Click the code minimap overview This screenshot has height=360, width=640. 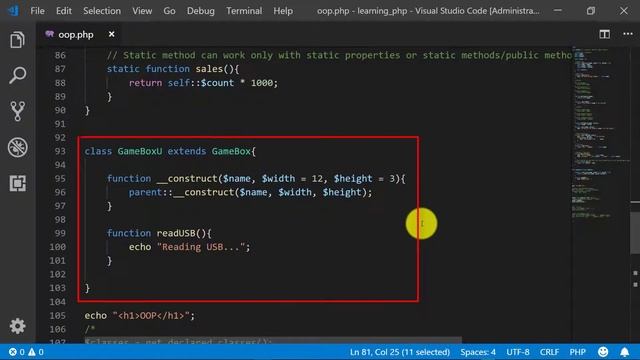point(600,135)
